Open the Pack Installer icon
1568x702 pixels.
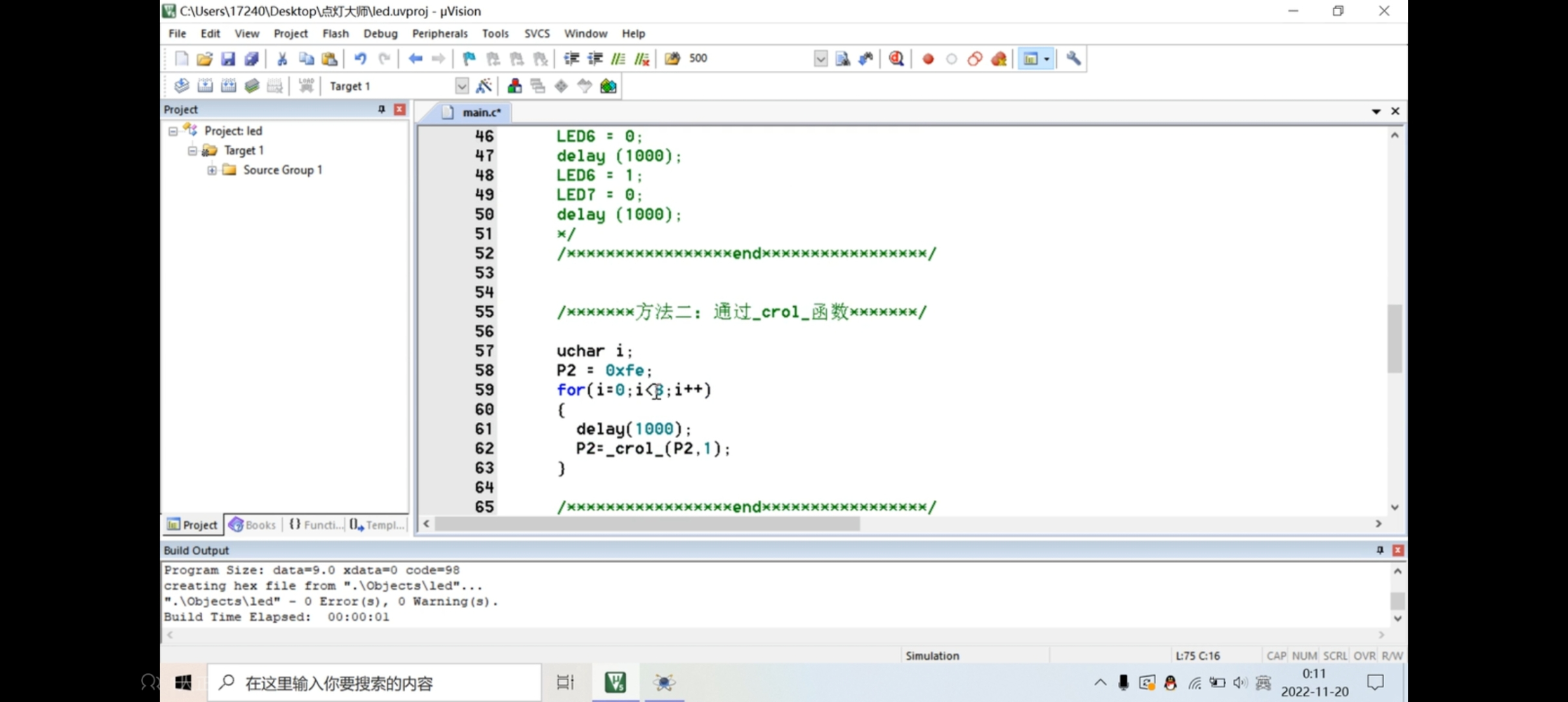coord(609,86)
